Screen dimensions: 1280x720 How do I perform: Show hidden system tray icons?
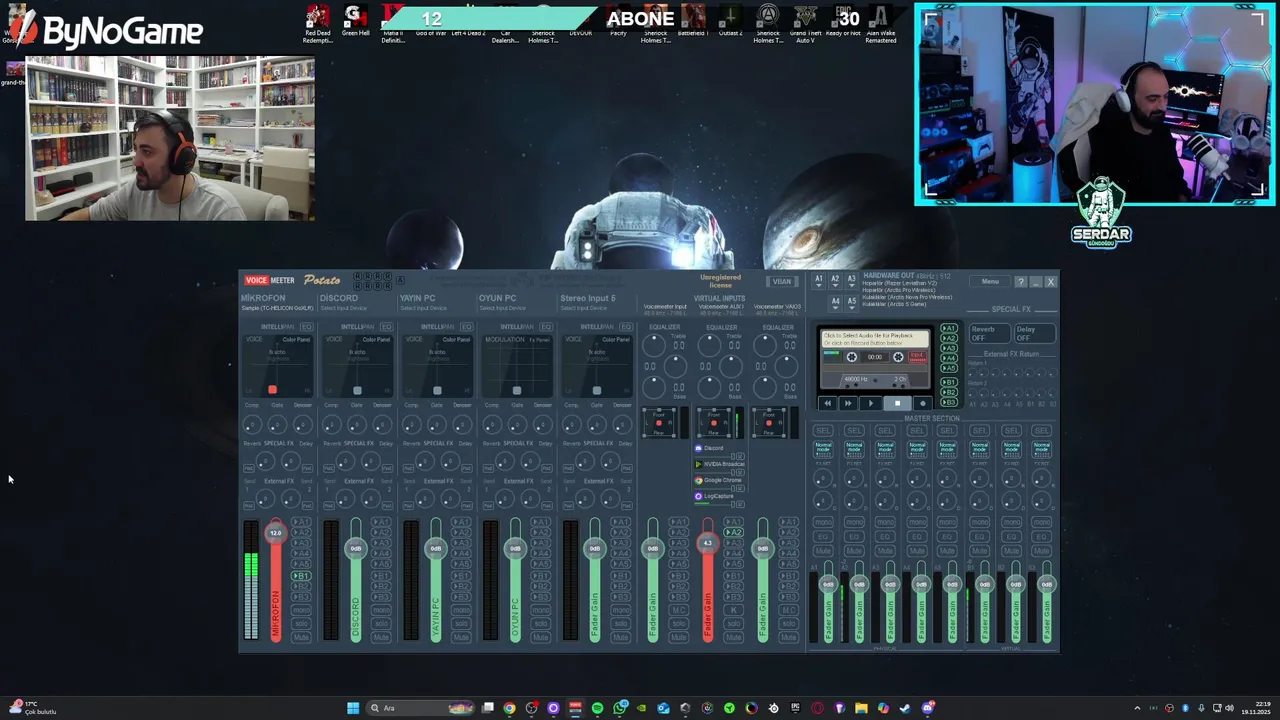point(1137,708)
